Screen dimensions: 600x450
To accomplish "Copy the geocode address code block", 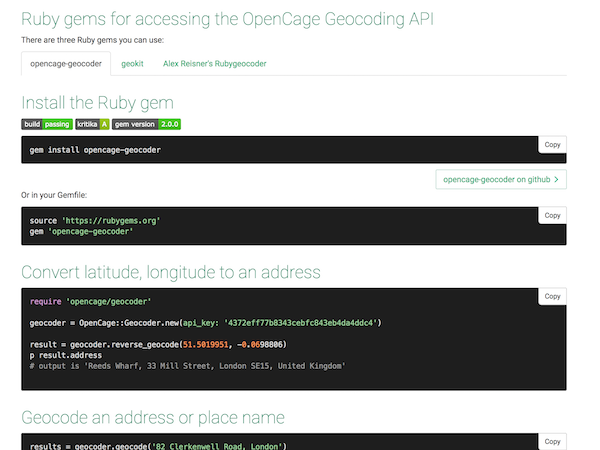I will coord(552,442).
